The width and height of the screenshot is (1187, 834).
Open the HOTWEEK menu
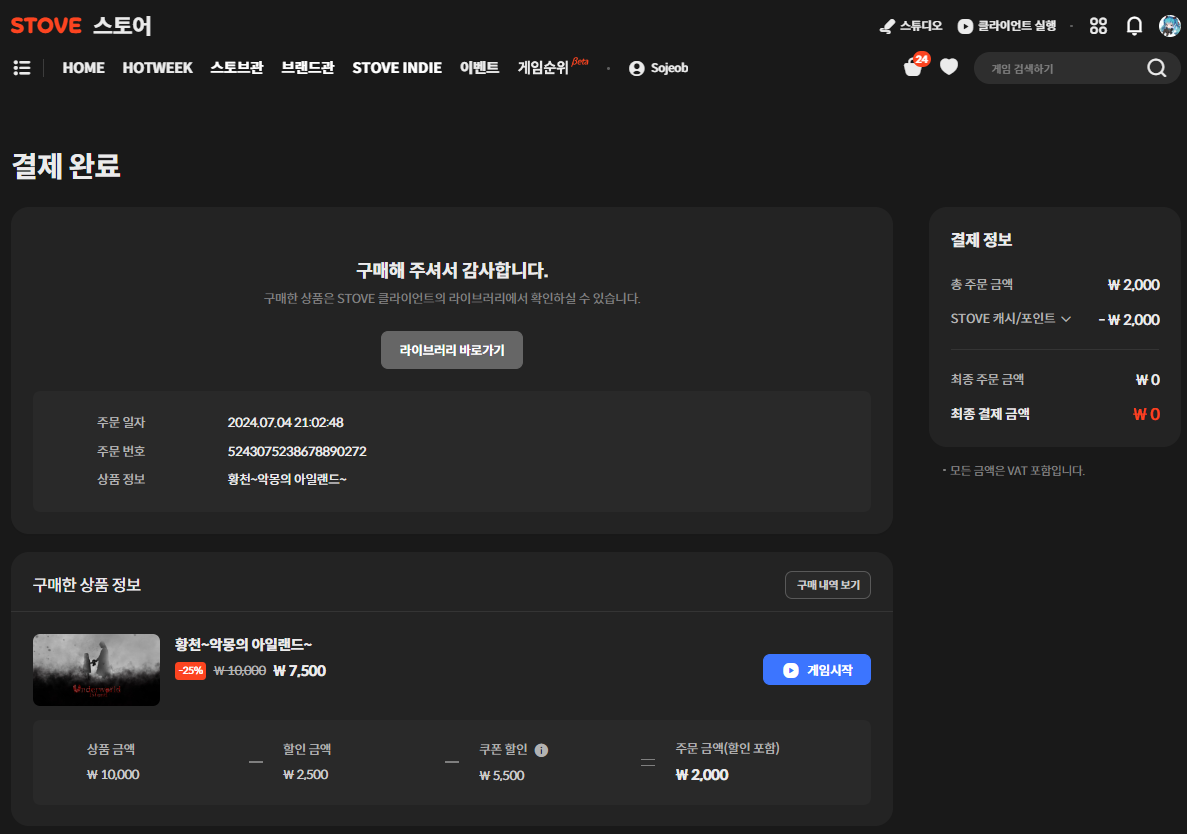[157, 68]
